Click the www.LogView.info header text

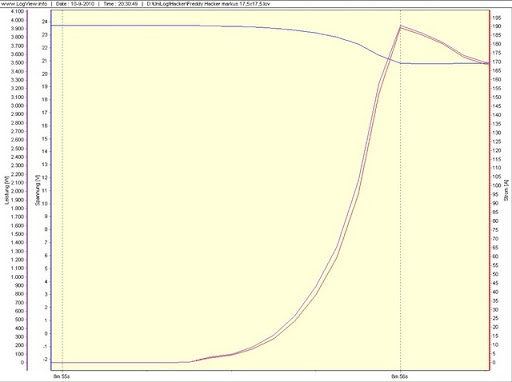click(24, 4)
